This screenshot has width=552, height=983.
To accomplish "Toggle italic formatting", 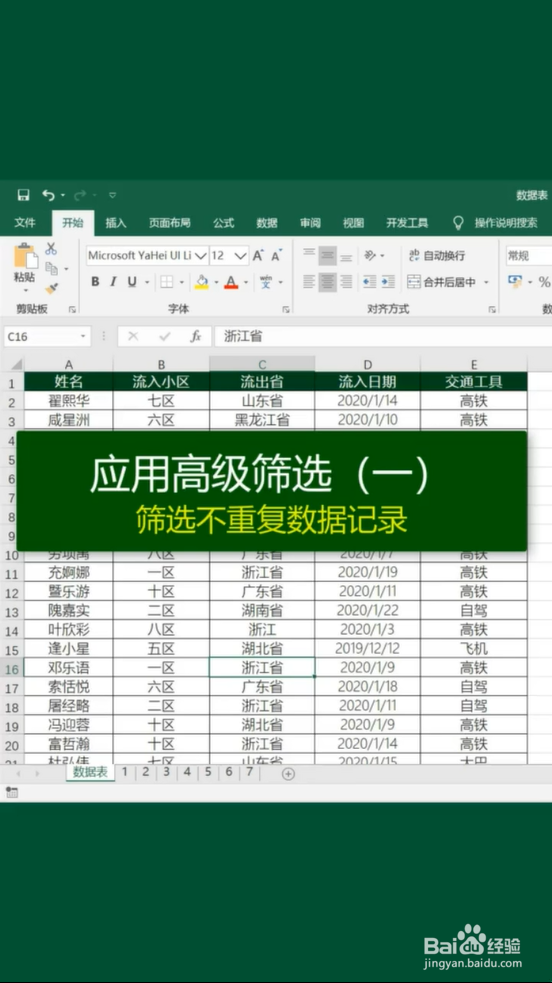I will click(x=113, y=282).
